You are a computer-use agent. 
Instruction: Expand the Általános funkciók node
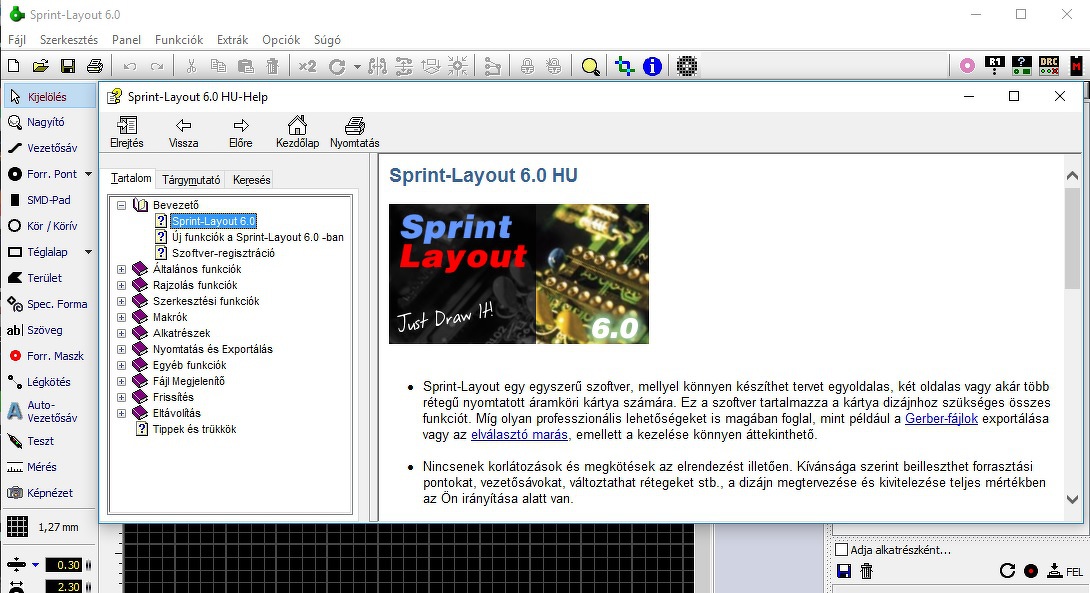tap(122, 269)
